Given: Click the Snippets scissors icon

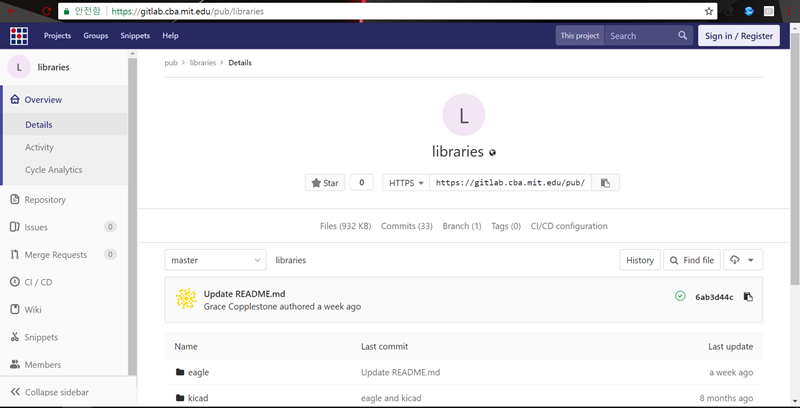Looking at the screenshot, I should (x=15, y=337).
